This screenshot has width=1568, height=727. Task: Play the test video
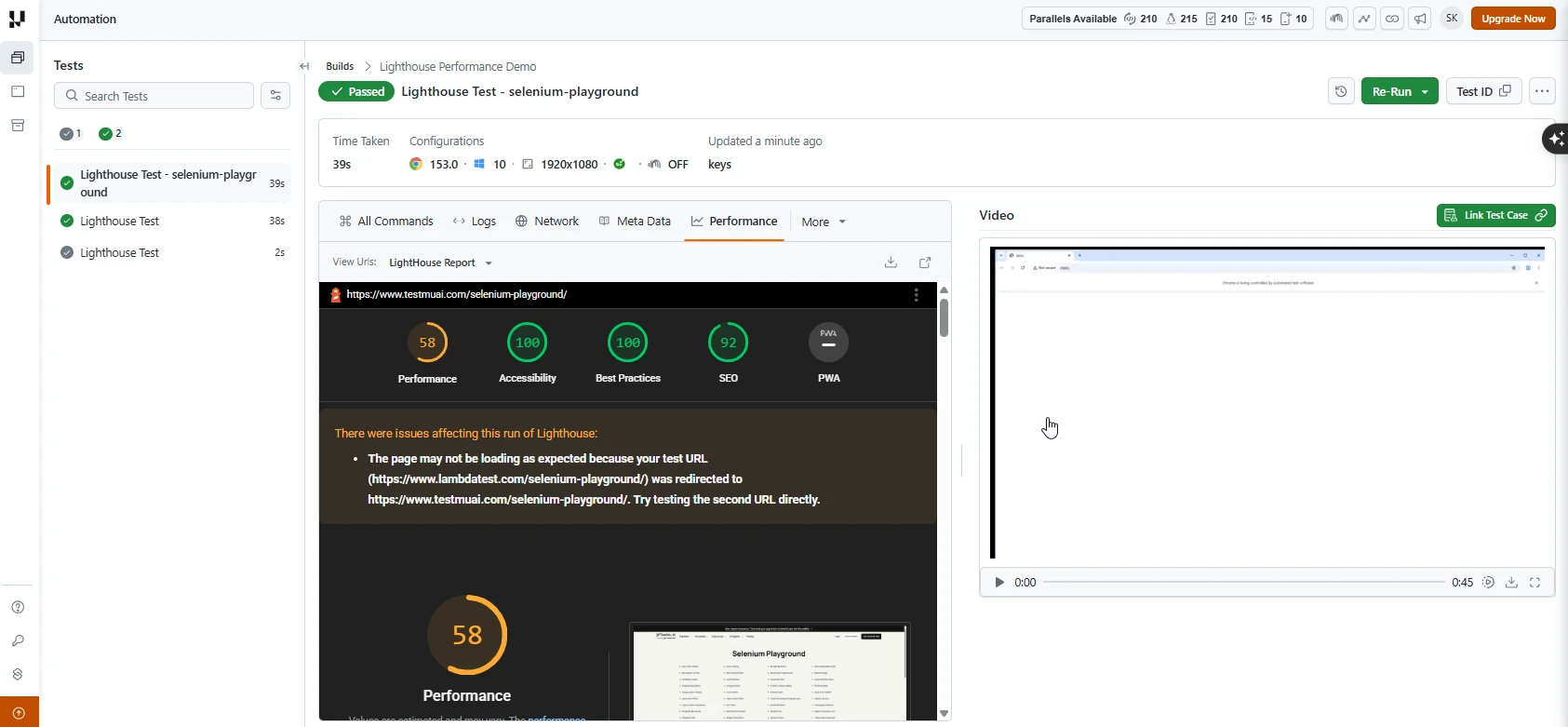[x=999, y=582]
